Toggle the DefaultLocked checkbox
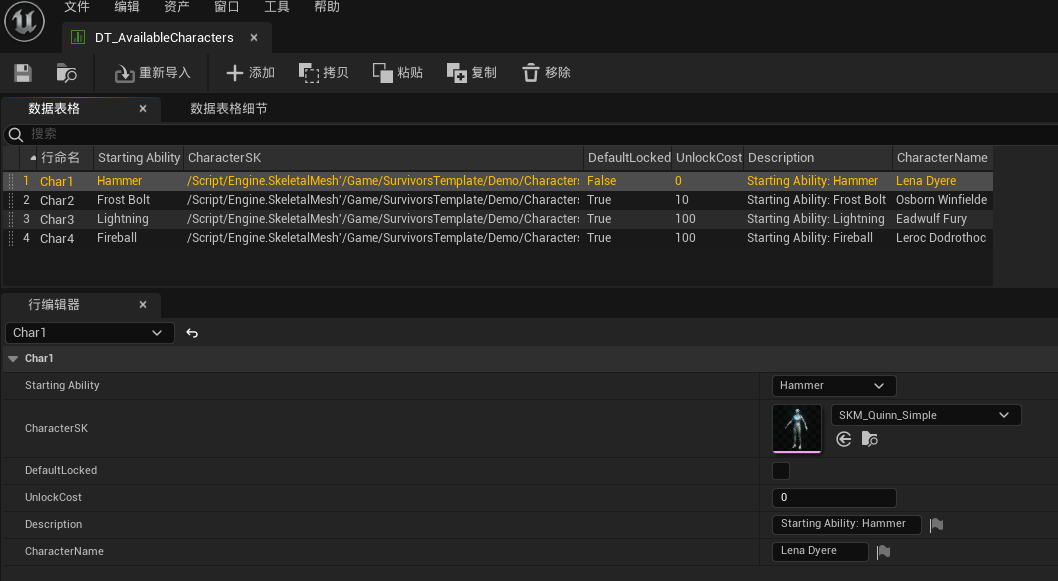 coord(781,471)
